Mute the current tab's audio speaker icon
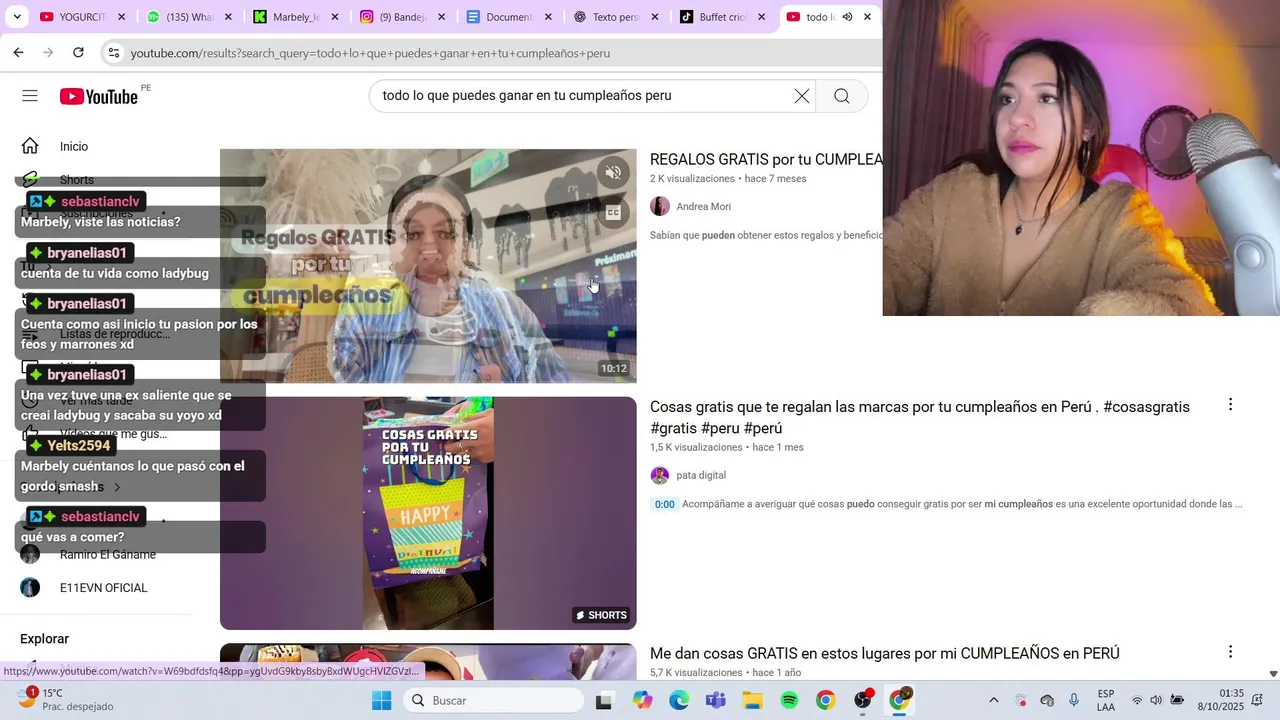This screenshot has width=1280, height=720. click(x=847, y=17)
